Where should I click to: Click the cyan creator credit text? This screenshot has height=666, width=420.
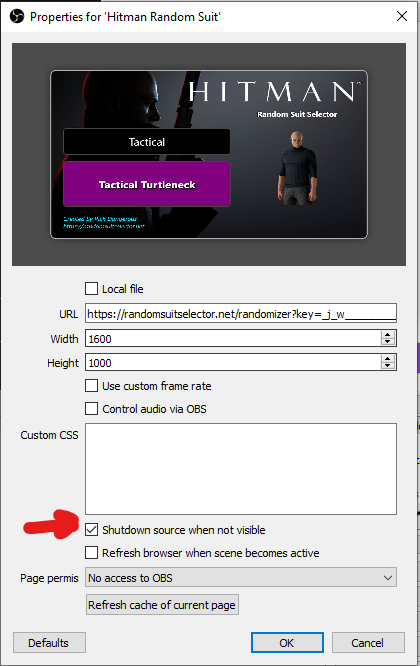tap(104, 223)
